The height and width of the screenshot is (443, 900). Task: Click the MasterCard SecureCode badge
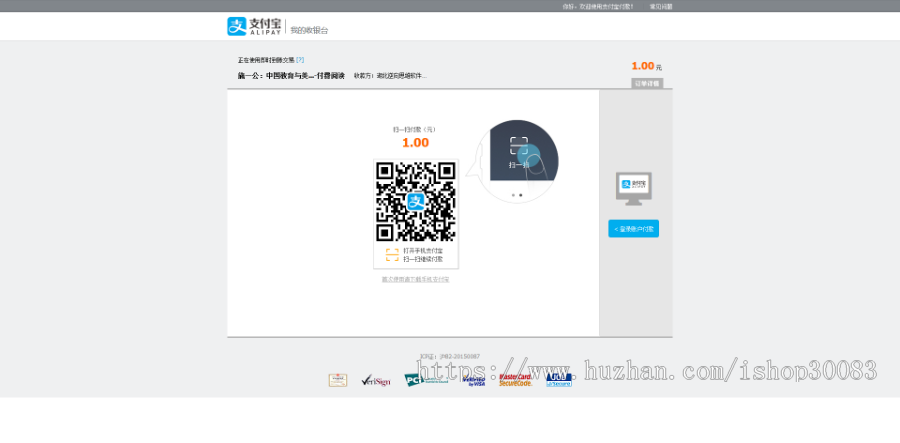pos(516,379)
